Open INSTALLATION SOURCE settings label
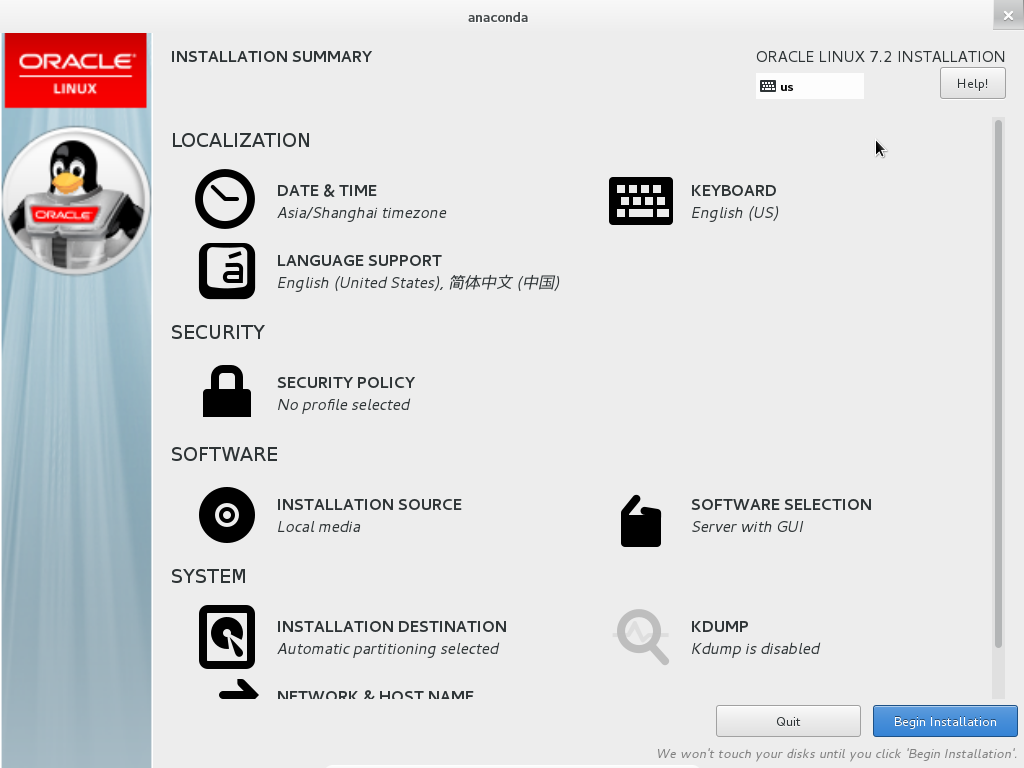The width and height of the screenshot is (1024, 768). pyautogui.click(x=369, y=505)
